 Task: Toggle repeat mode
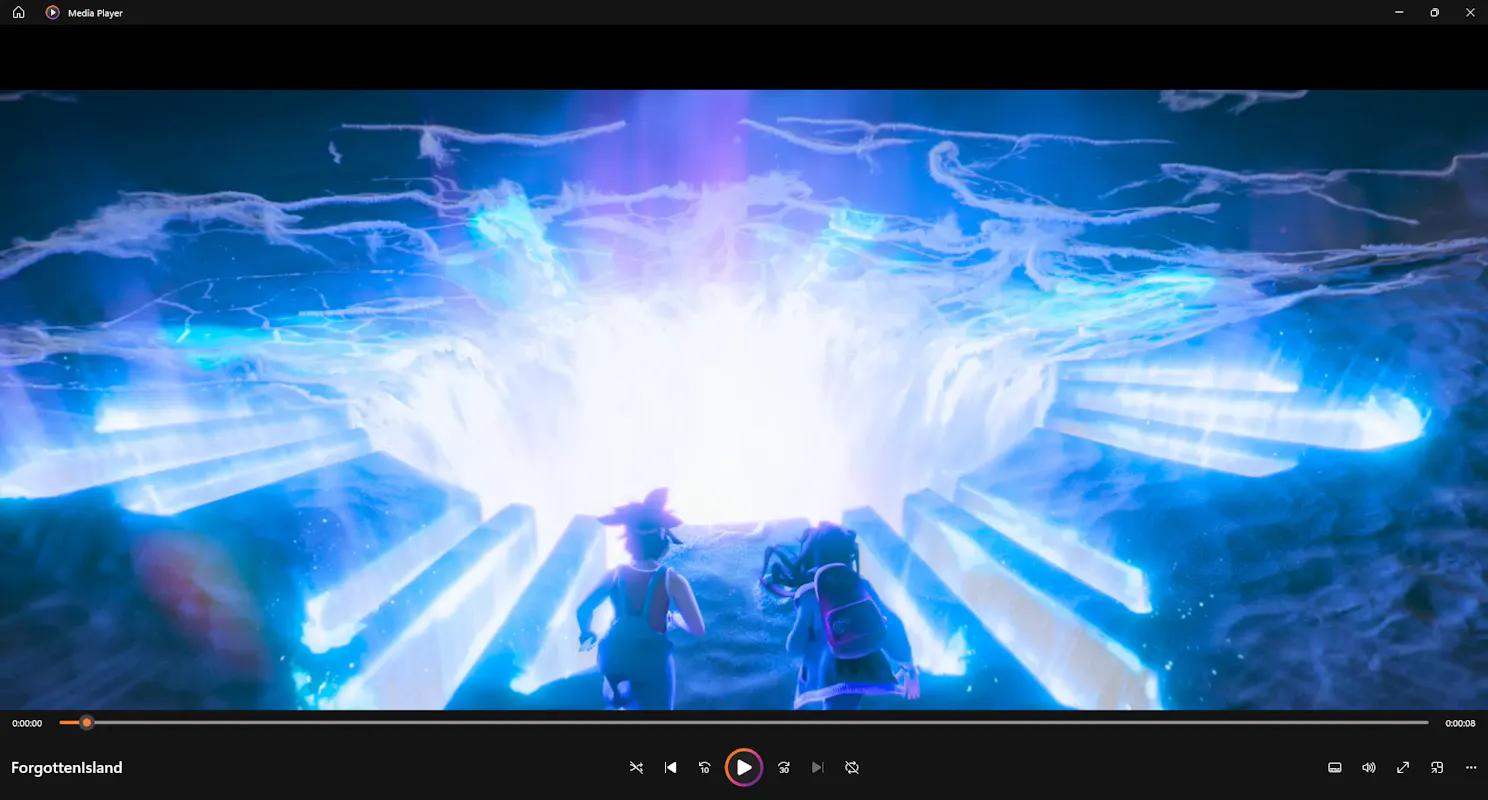852,768
